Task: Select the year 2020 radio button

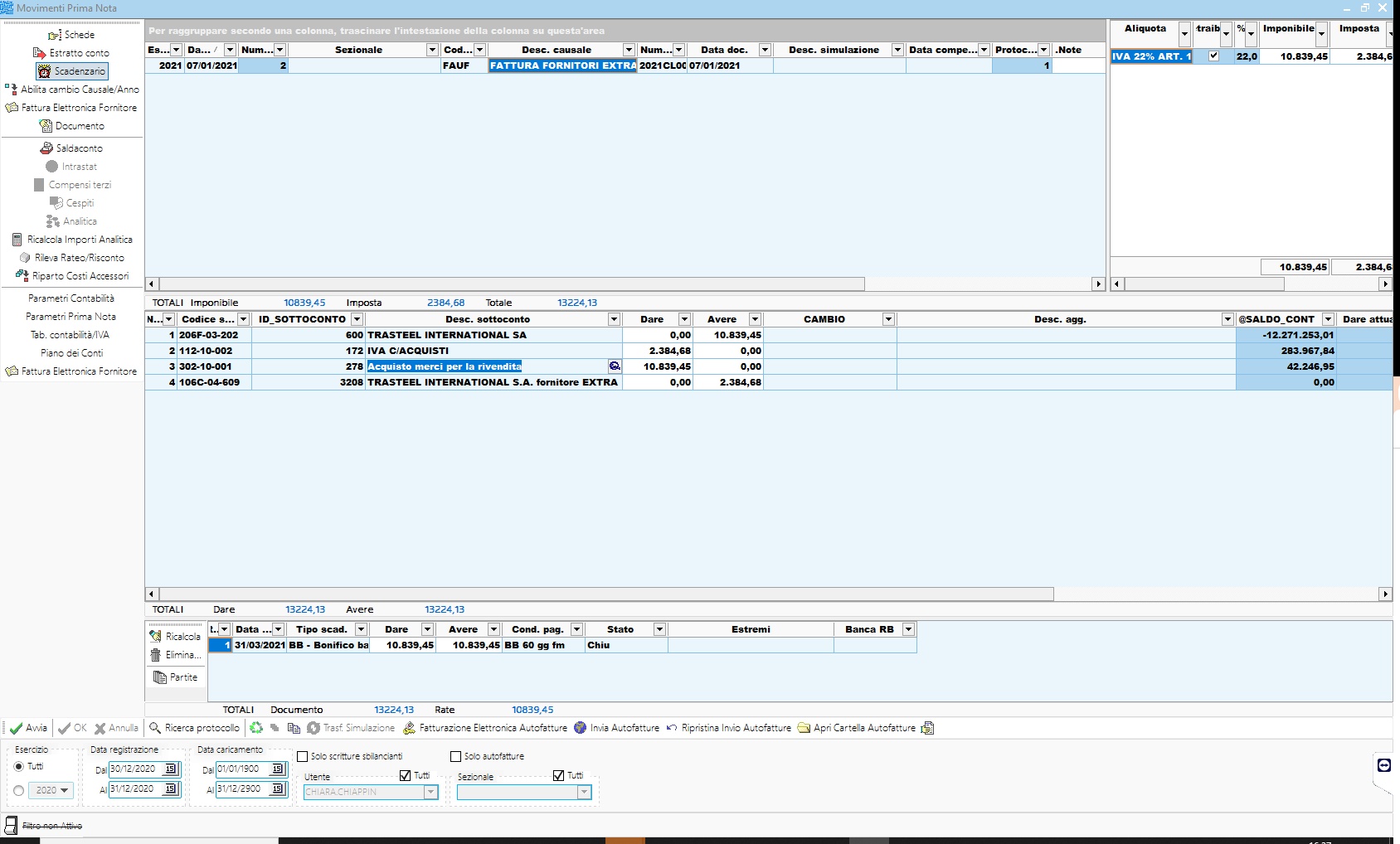Action: [19, 791]
